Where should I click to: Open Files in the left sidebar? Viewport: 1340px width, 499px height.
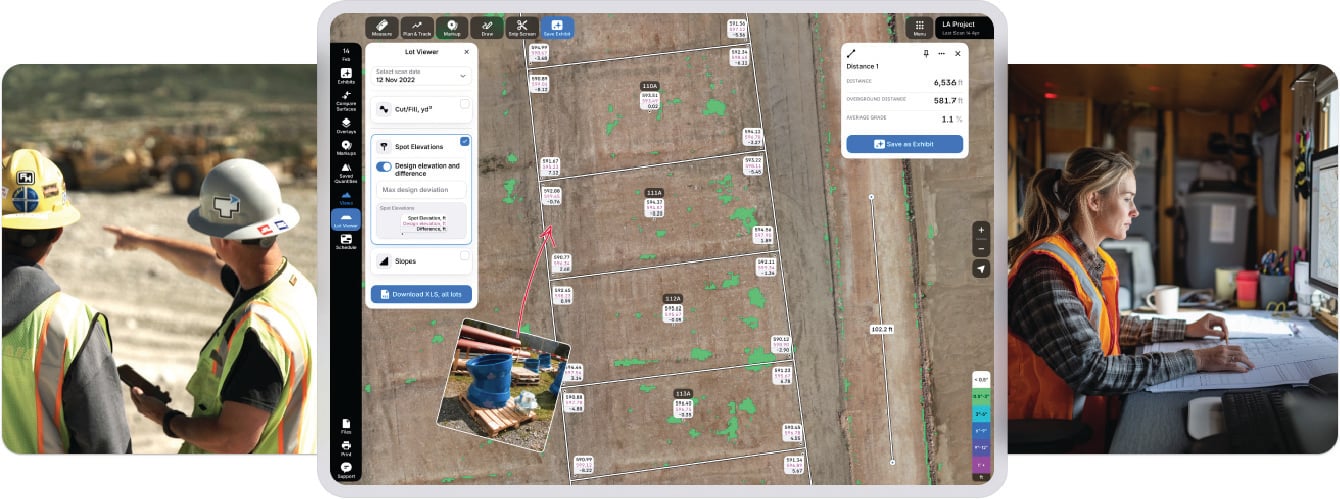pyautogui.click(x=346, y=426)
